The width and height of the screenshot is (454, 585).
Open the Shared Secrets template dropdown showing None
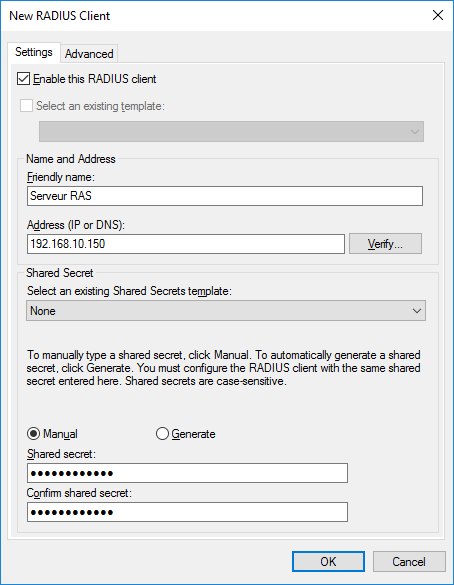click(x=226, y=311)
